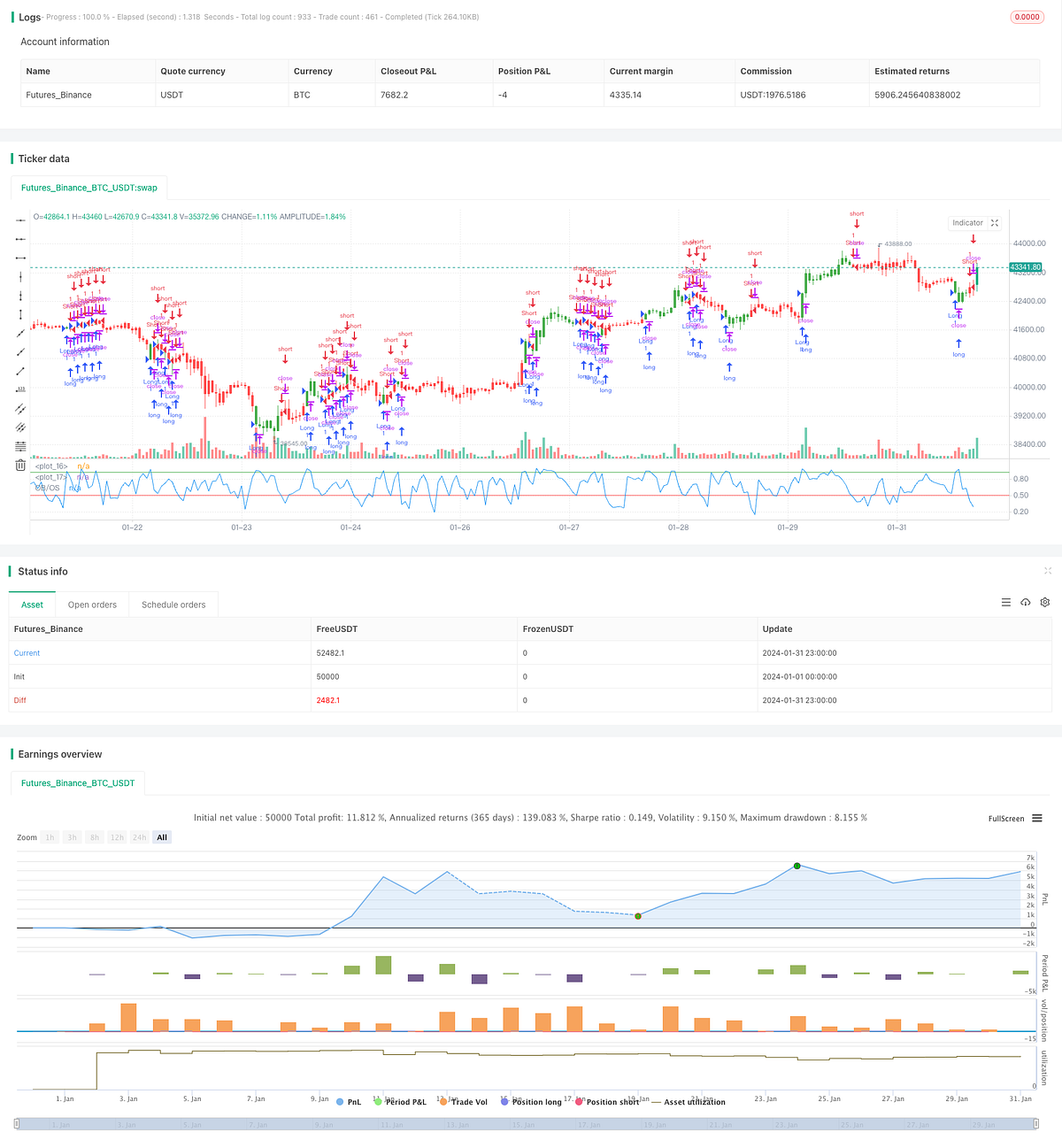Select the vertical line drawing tool
The height and width of the screenshot is (1148, 1062).
pos(19,279)
